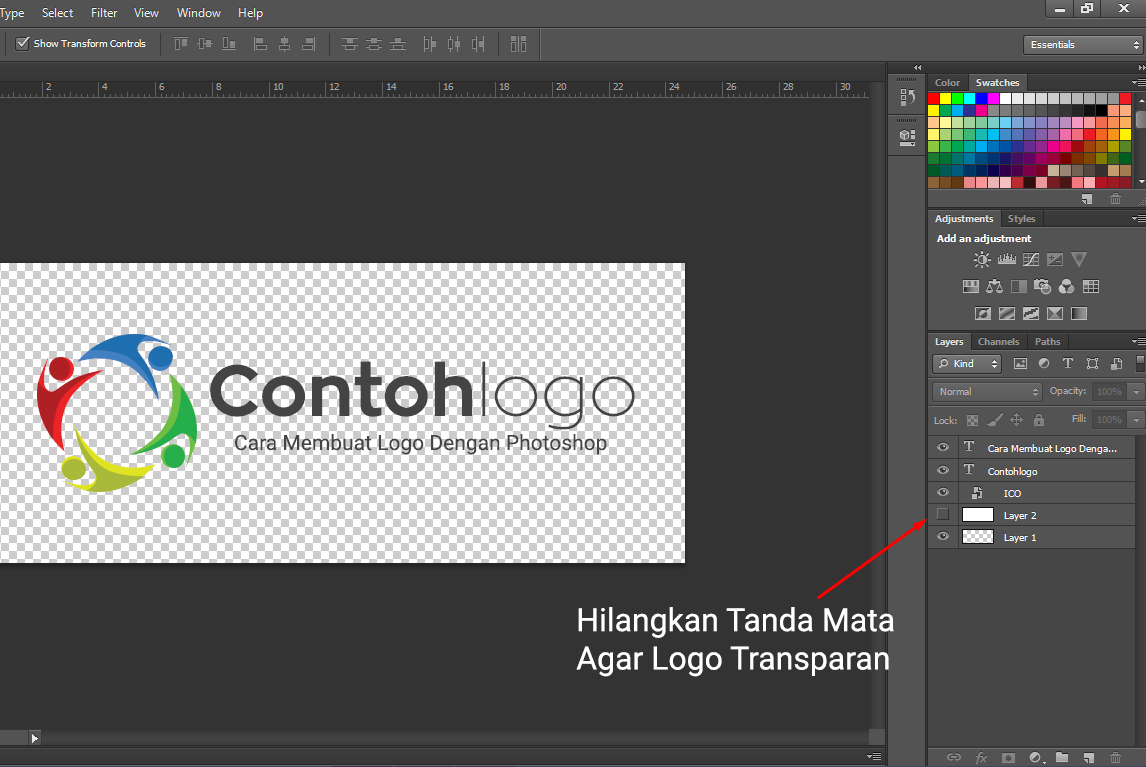The width and height of the screenshot is (1146, 767).
Task: Hide the ICO smart object layer
Action: (943, 491)
